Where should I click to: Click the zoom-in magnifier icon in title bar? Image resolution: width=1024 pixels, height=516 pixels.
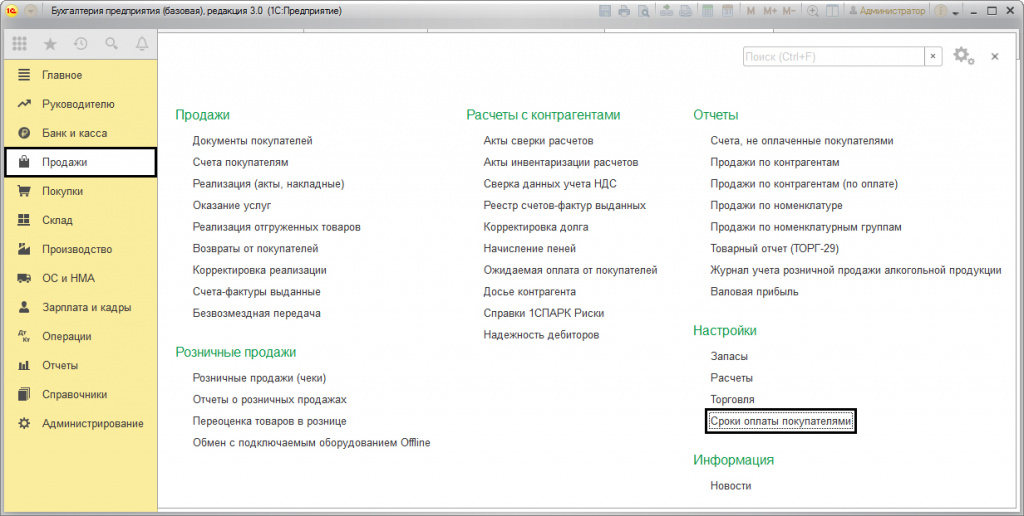812,11
